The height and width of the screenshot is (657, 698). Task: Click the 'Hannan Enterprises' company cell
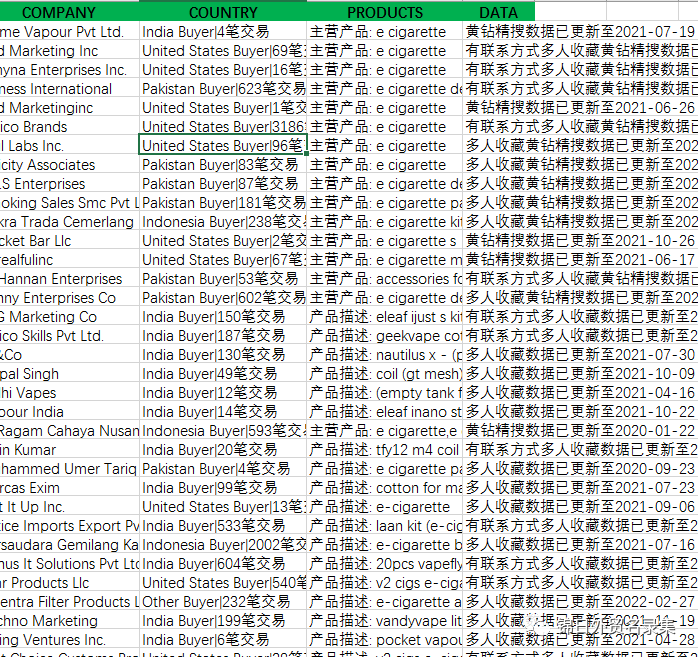pos(69,279)
